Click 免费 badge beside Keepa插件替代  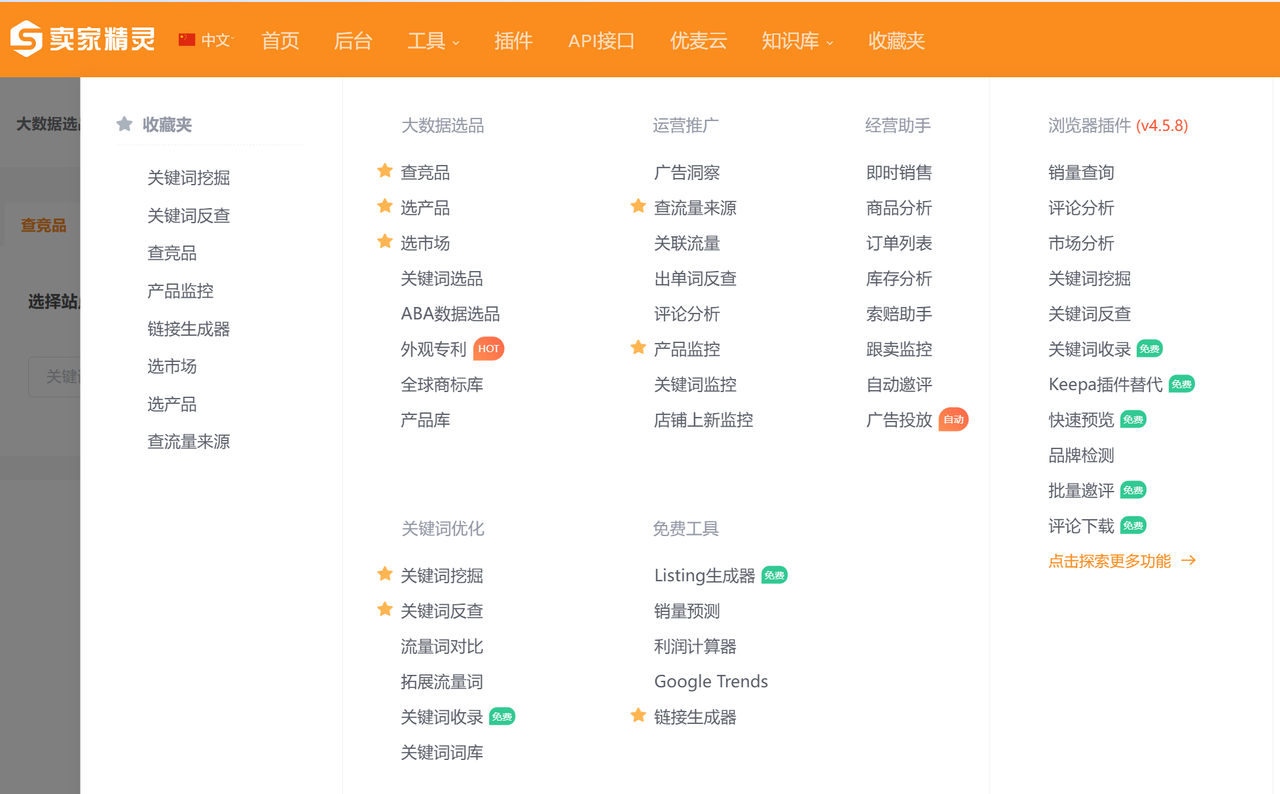click(x=1182, y=384)
